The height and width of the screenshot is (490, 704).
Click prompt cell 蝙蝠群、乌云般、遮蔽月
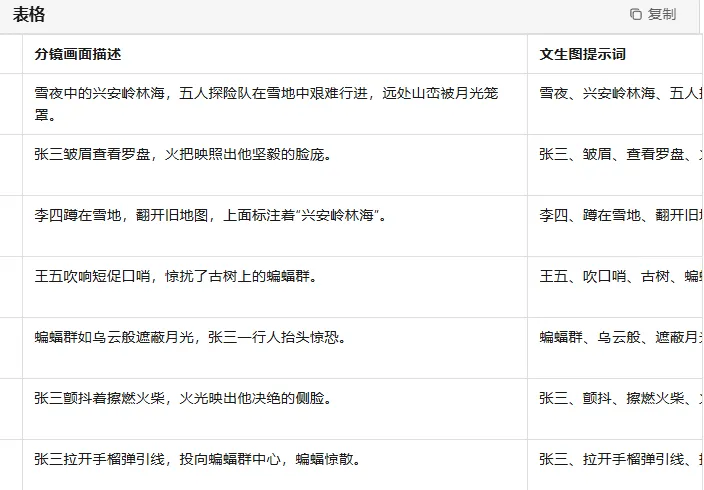(615, 348)
